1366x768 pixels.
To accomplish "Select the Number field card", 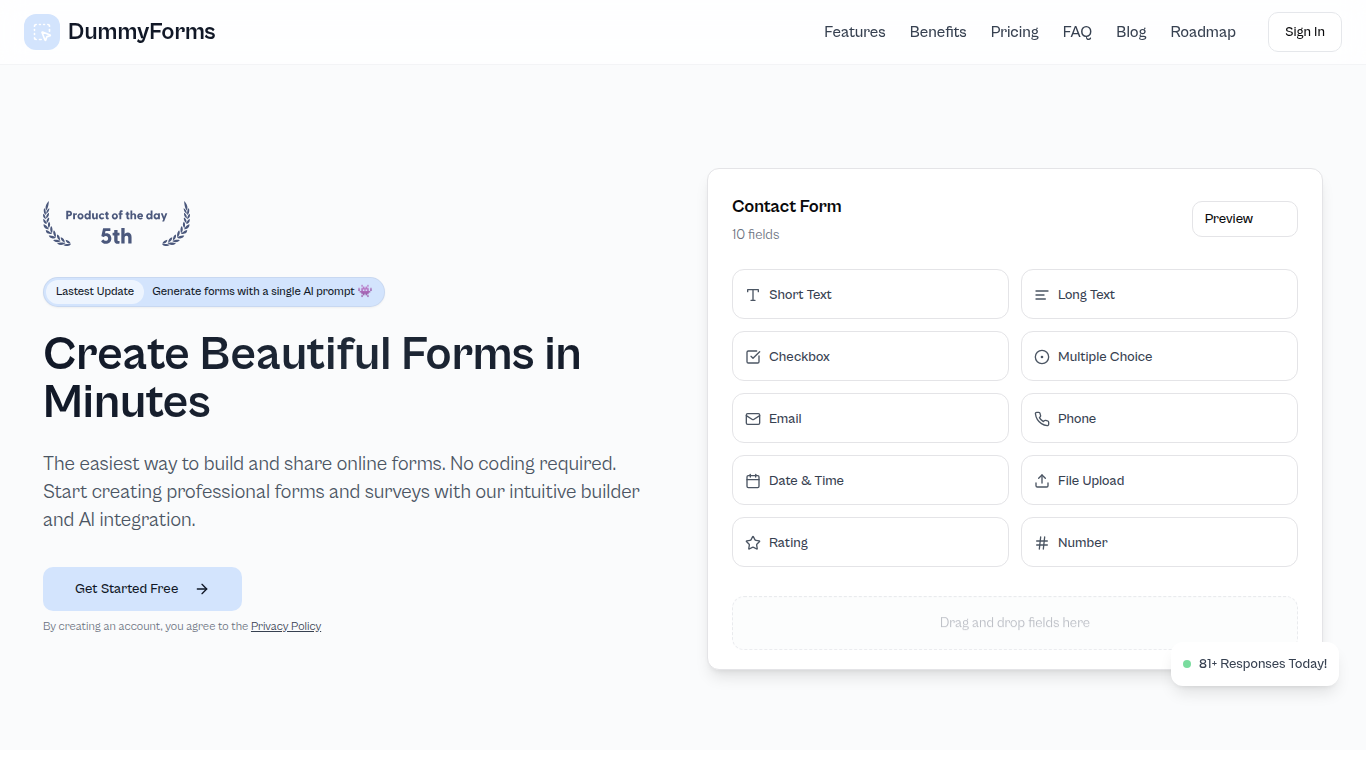I will tap(1159, 542).
